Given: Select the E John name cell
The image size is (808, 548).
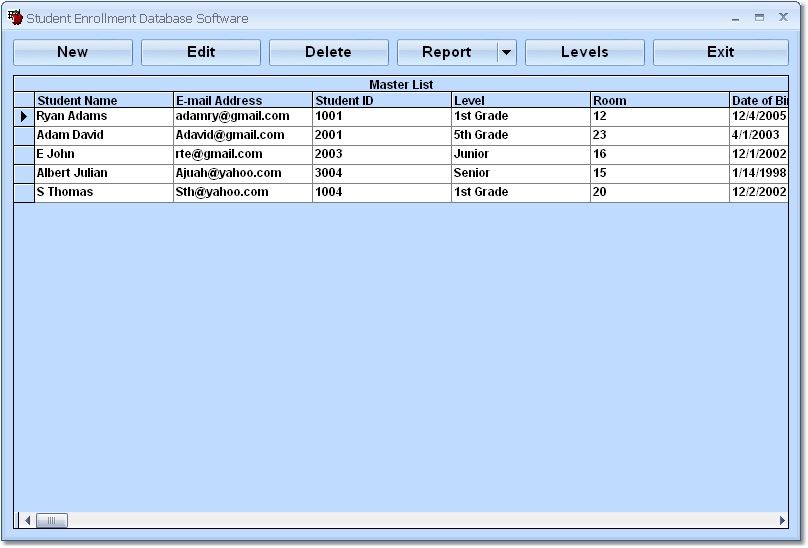Looking at the screenshot, I should [x=104, y=155].
